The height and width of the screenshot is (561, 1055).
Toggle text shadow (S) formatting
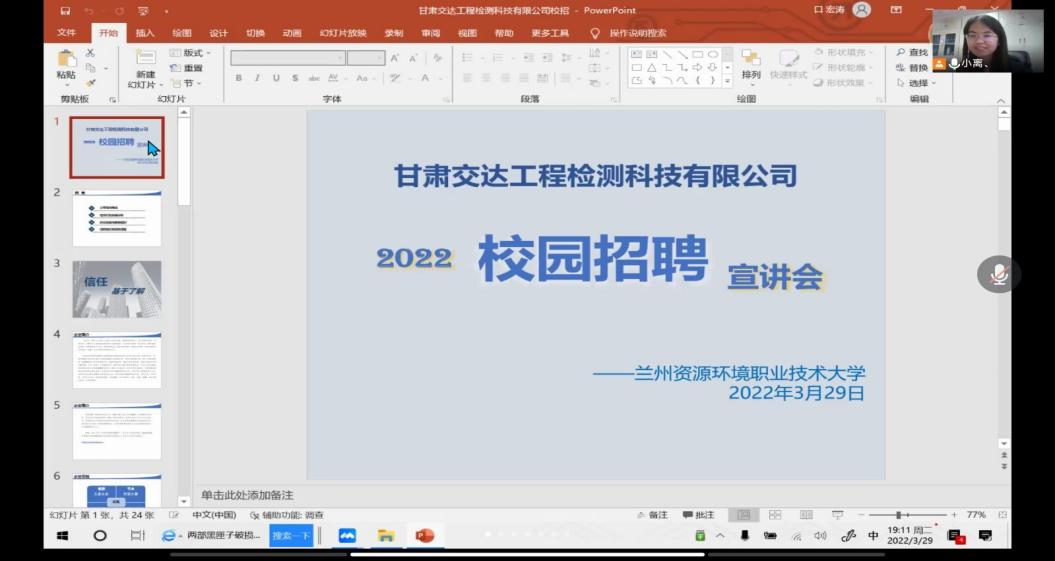295,78
